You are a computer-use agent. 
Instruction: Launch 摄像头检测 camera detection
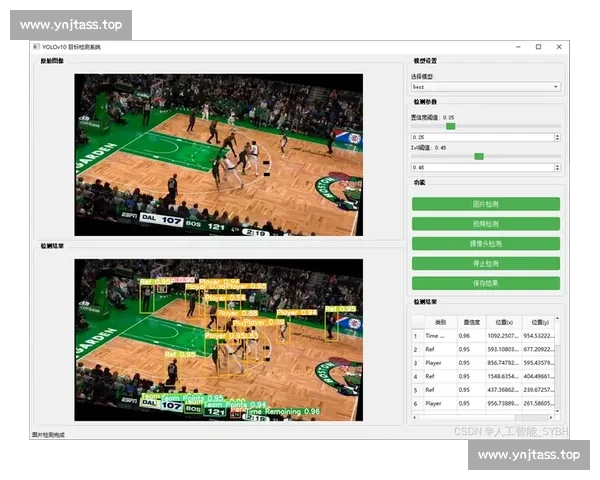pyautogui.click(x=485, y=243)
